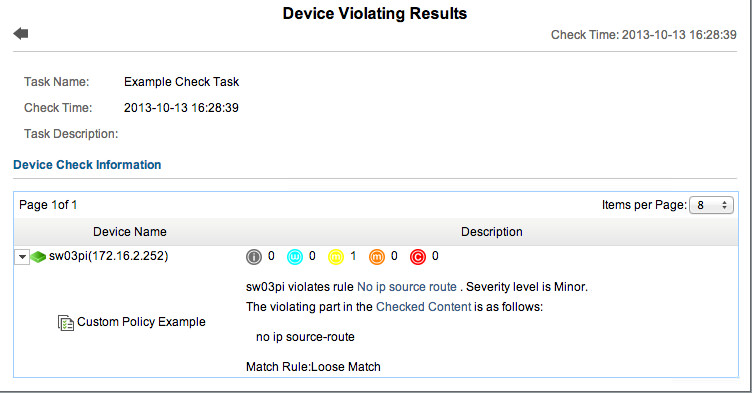752x393 pixels.
Task: Click the Device Check Information heading
Action: (x=87, y=165)
